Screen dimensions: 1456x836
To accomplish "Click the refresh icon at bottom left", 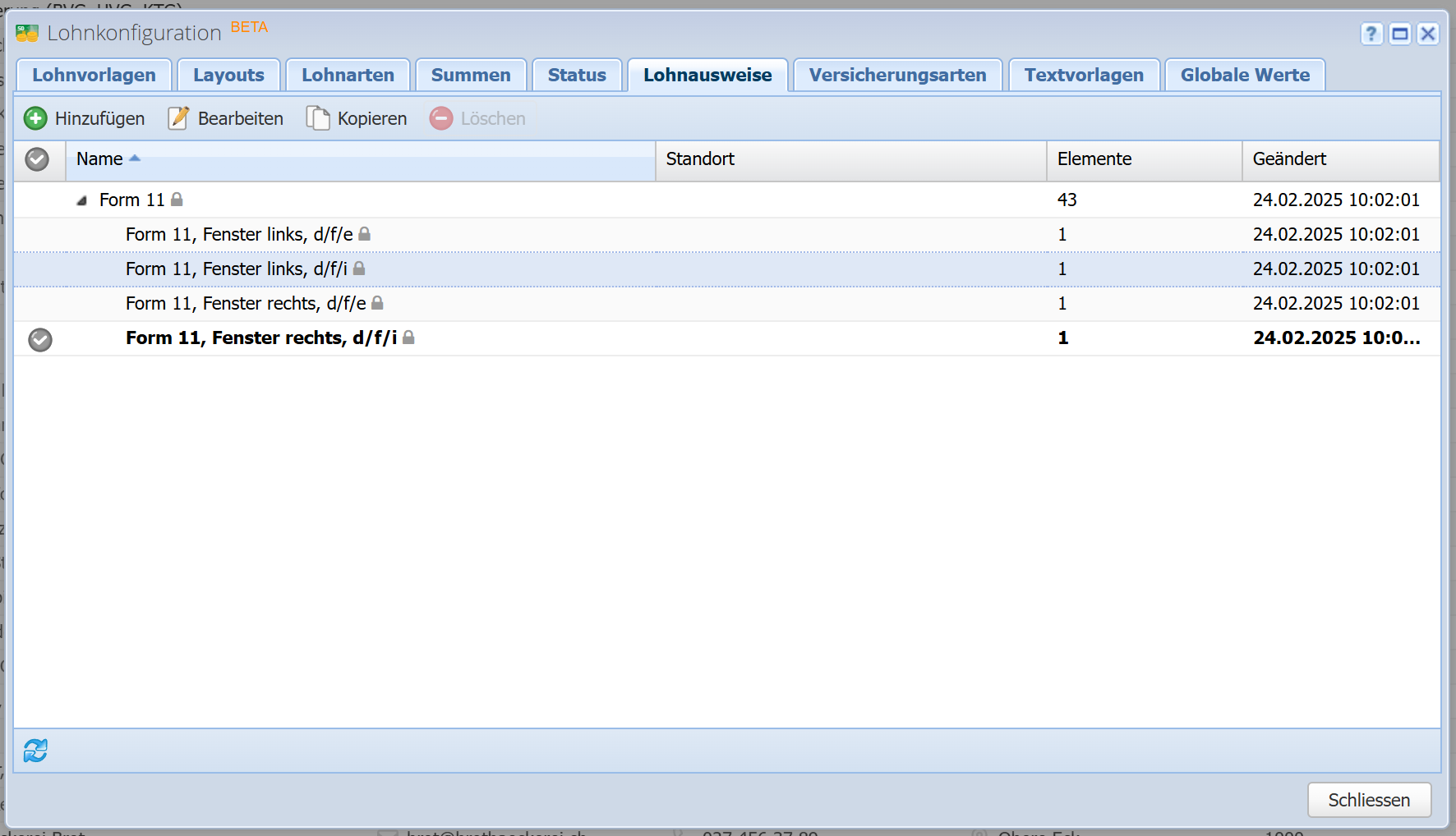I will (35, 750).
